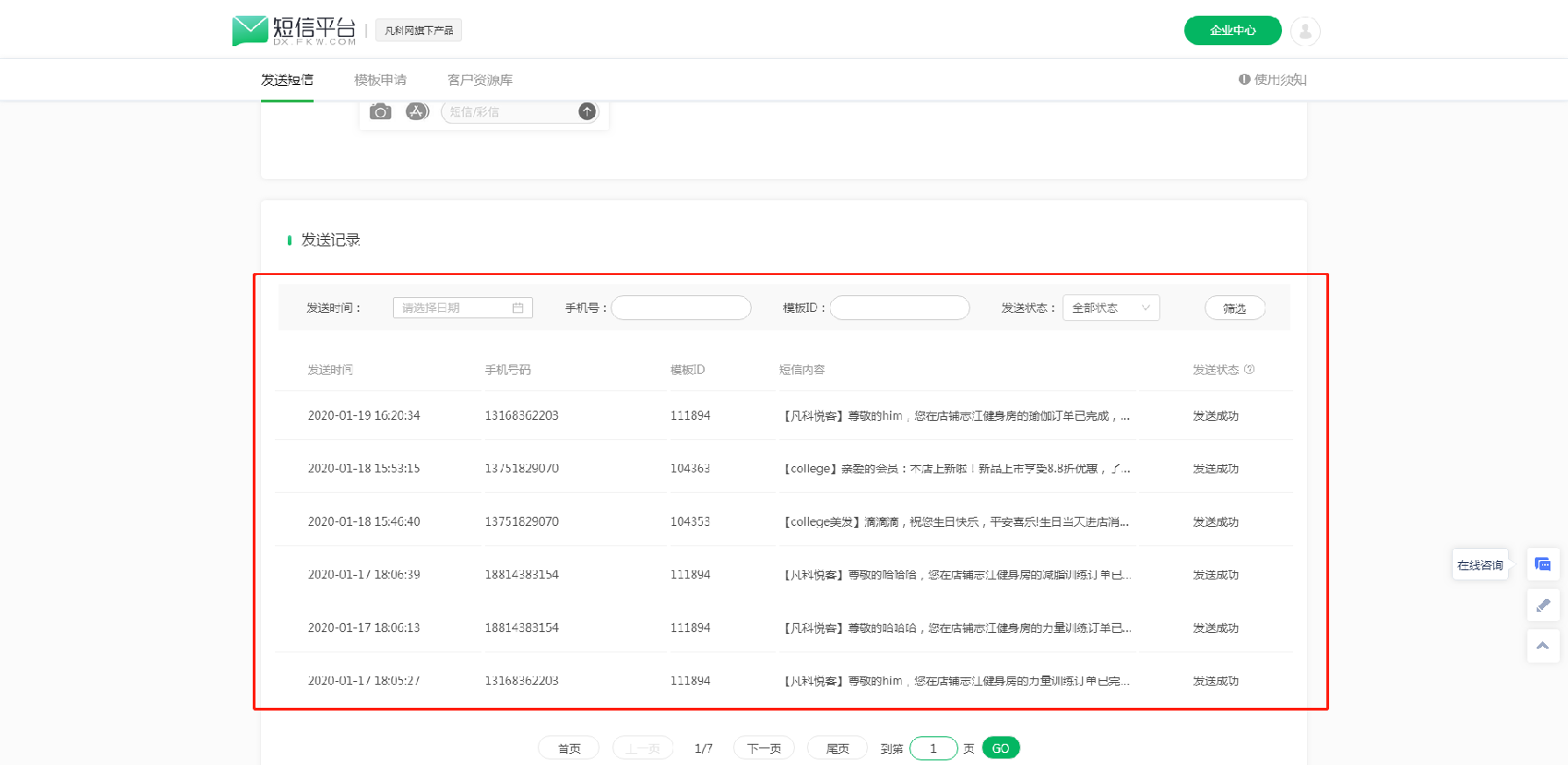Image resolution: width=1568 pixels, height=765 pixels.
Task: Click template ID 104353
Action: coord(690,521)
